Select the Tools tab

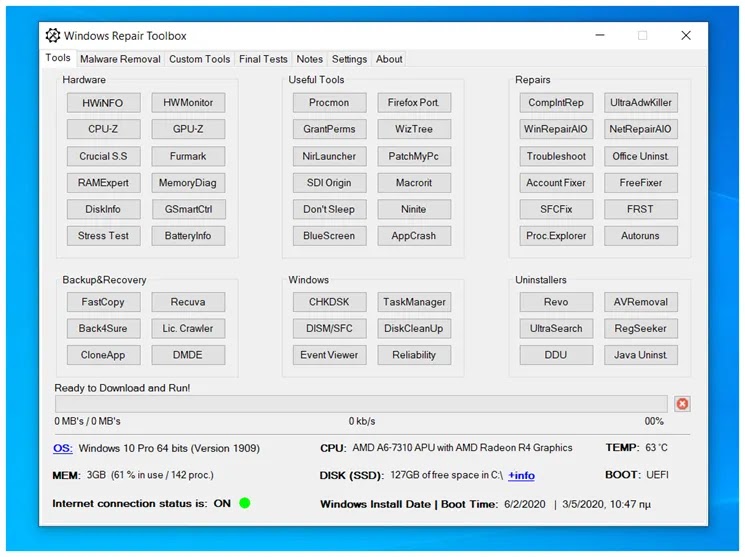(58, 58)
